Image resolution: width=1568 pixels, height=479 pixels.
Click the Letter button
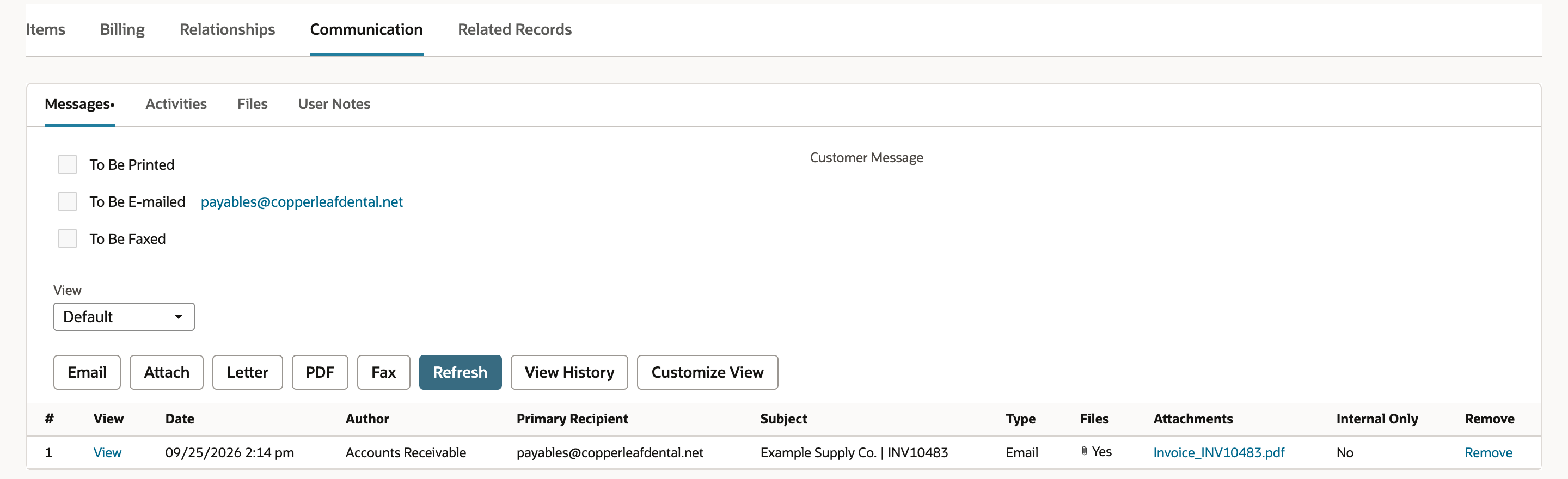tap(247, 372)
